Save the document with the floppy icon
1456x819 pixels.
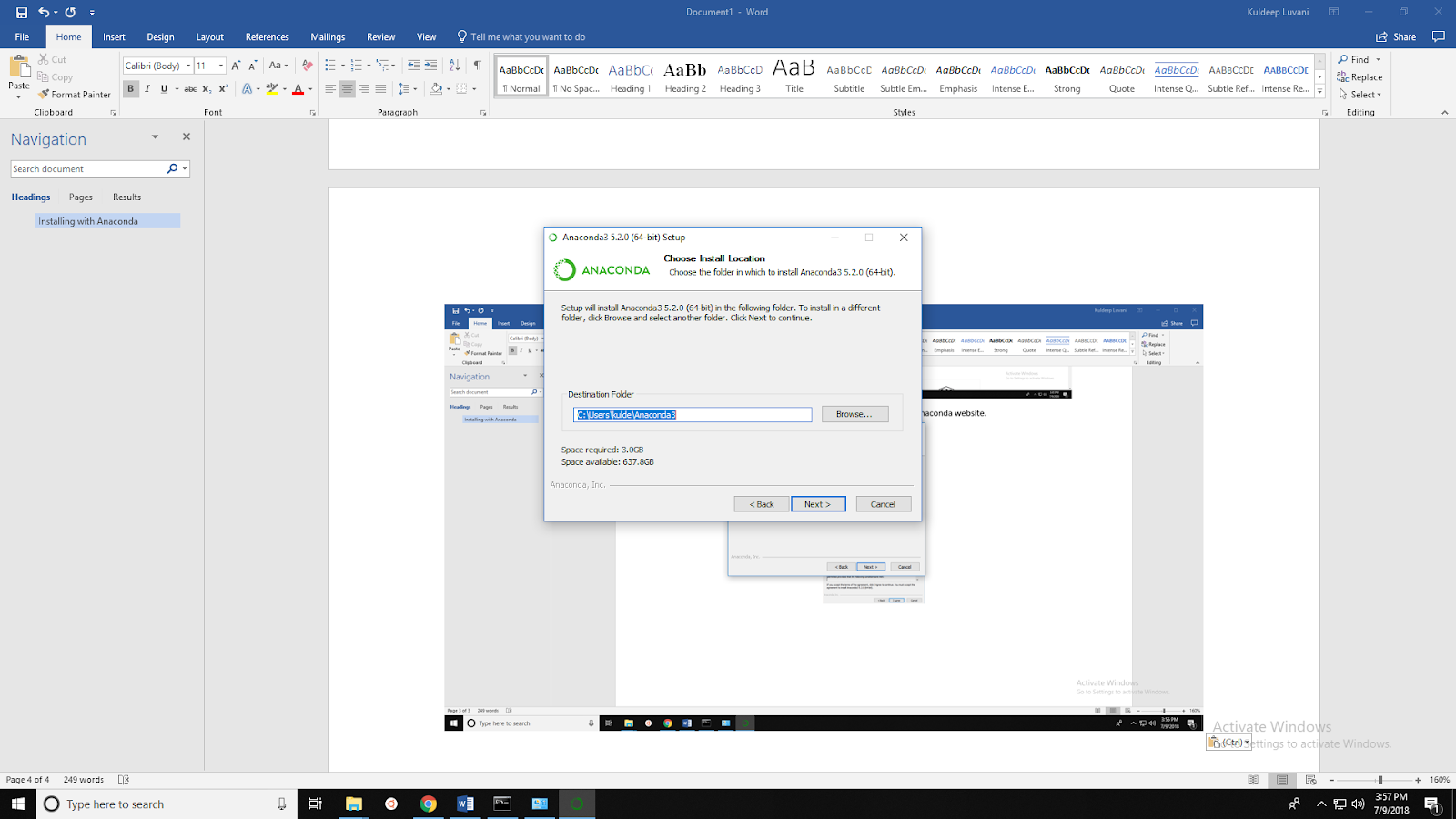tap(22, 12)
